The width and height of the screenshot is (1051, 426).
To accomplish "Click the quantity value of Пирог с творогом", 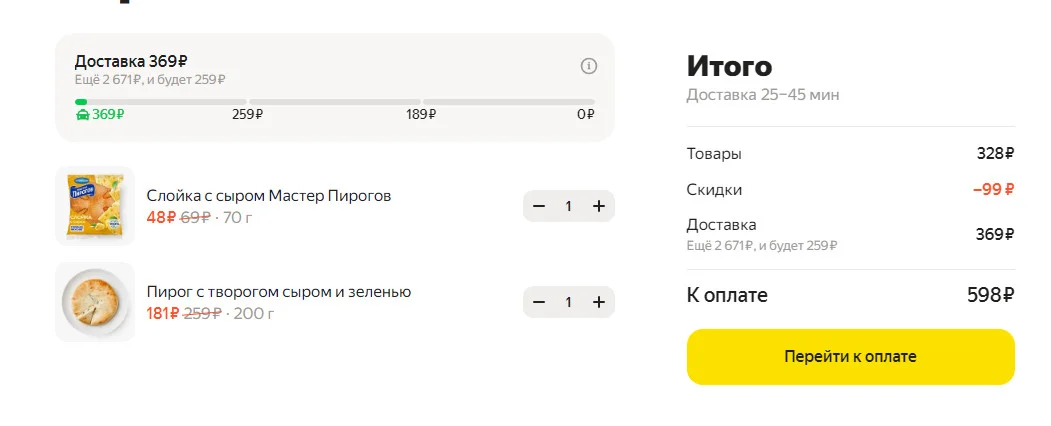I will [x=568, y=302].
